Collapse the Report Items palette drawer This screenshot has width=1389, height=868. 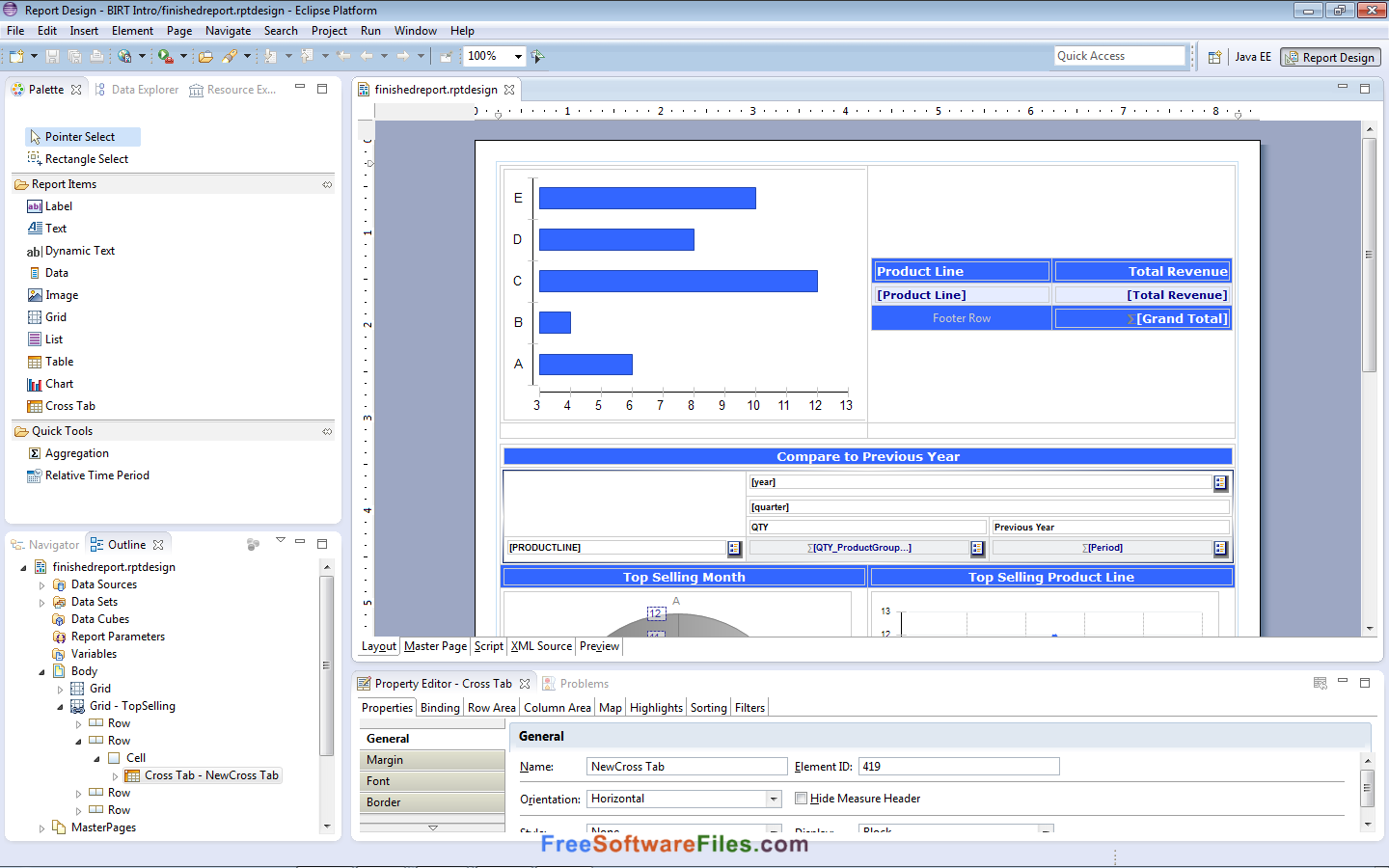[327, 184]
